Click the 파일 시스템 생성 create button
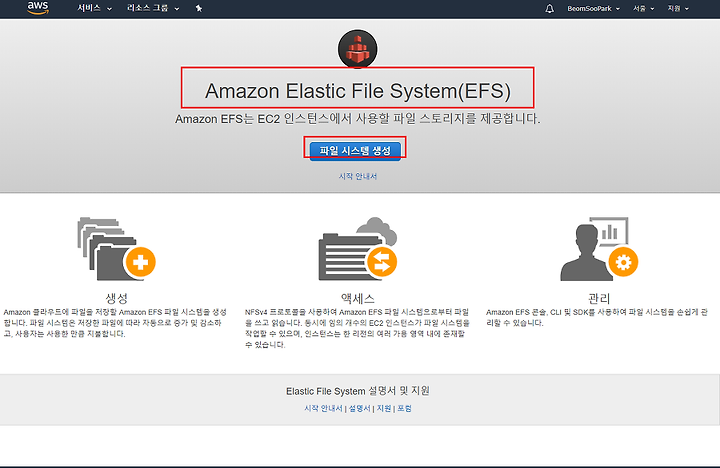The image size is (720, 468). (355, 151)
